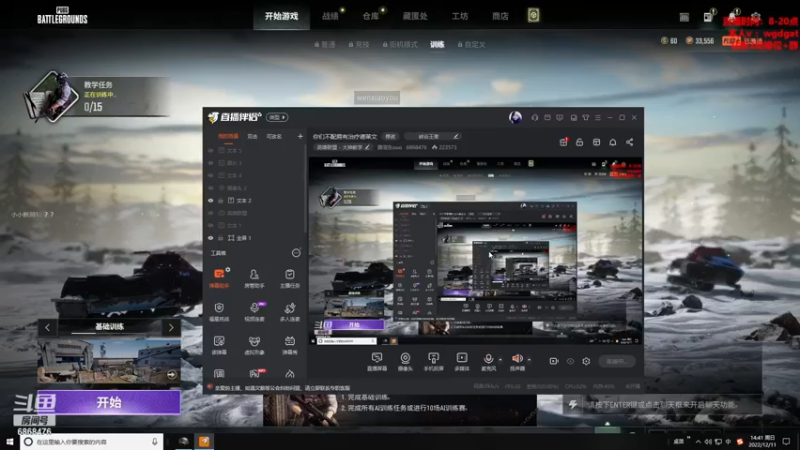Open the 工坊 tab in PUBG menu
The width and height of the screenshot is (800, 450).
point(460,16)
